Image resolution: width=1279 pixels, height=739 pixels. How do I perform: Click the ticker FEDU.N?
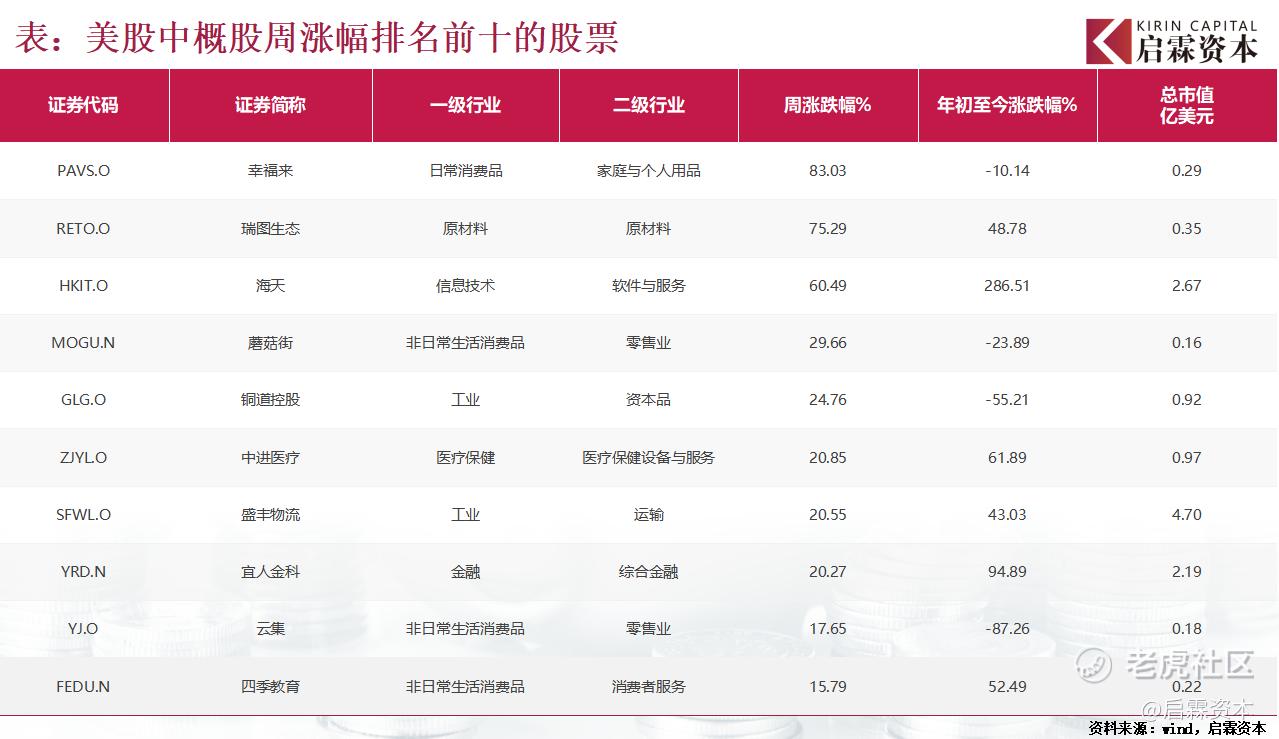(83, 687)
